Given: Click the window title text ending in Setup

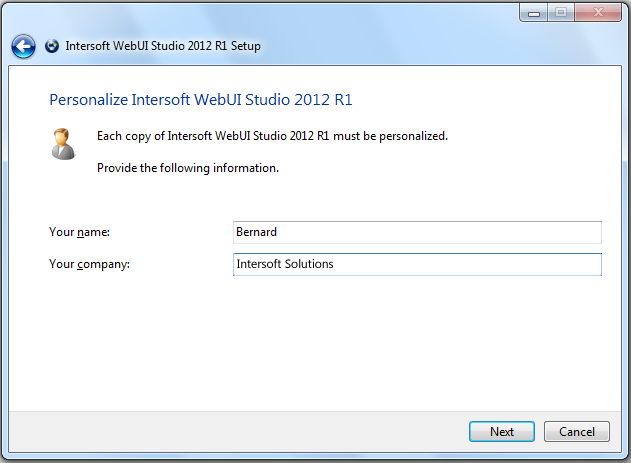Looking at the screenshot, I should tap(163, 46).
